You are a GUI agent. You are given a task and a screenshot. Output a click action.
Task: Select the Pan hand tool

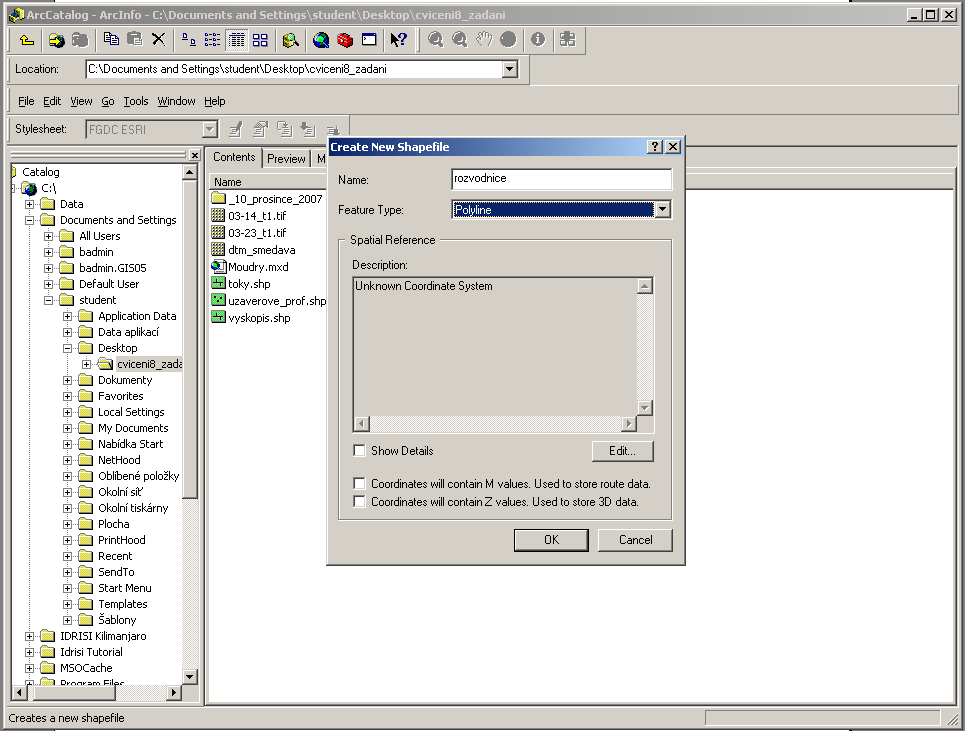(484, 40)
